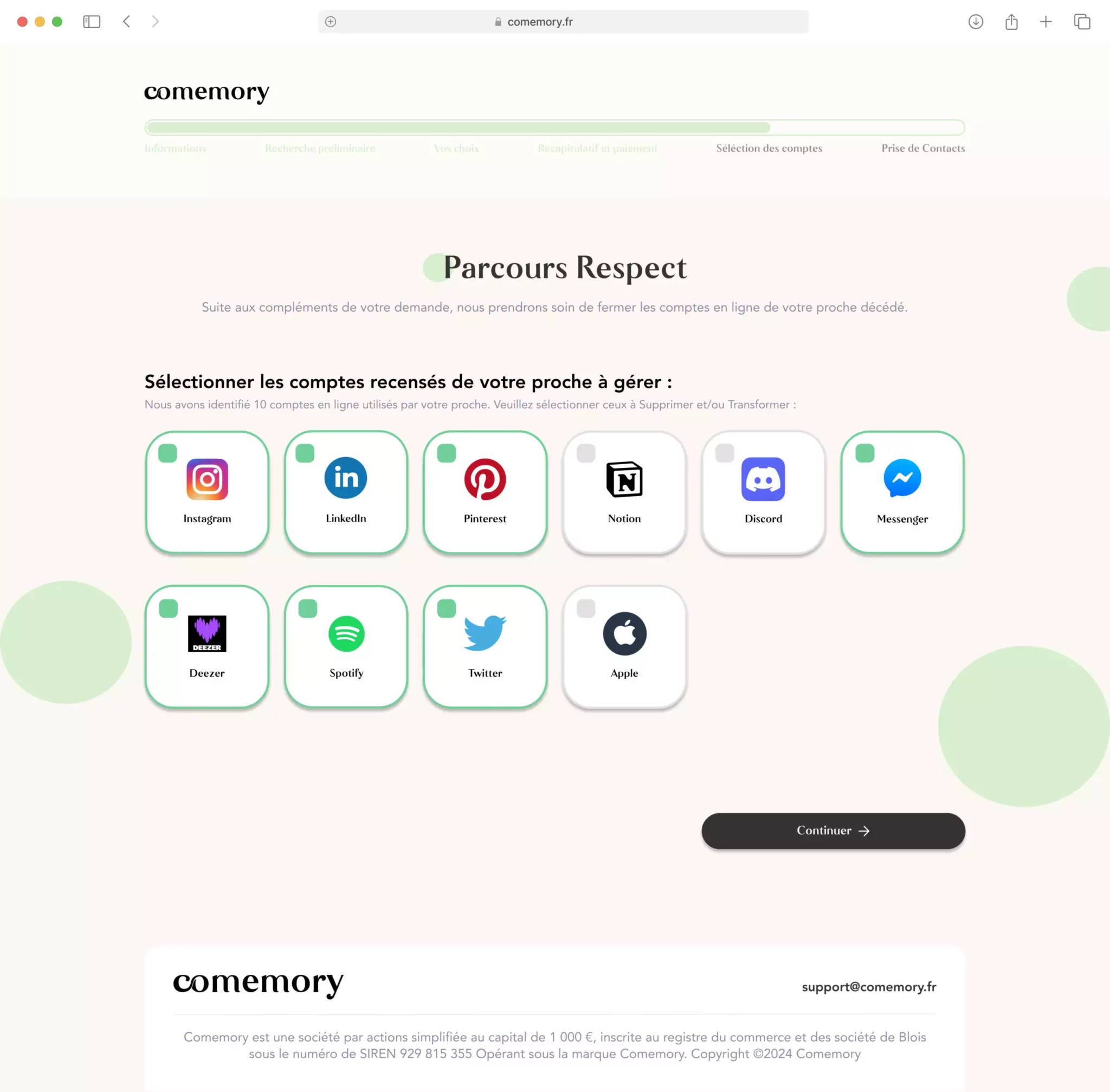
Task: Go to the Sélection des comptes step
Action: coord(769,149)
